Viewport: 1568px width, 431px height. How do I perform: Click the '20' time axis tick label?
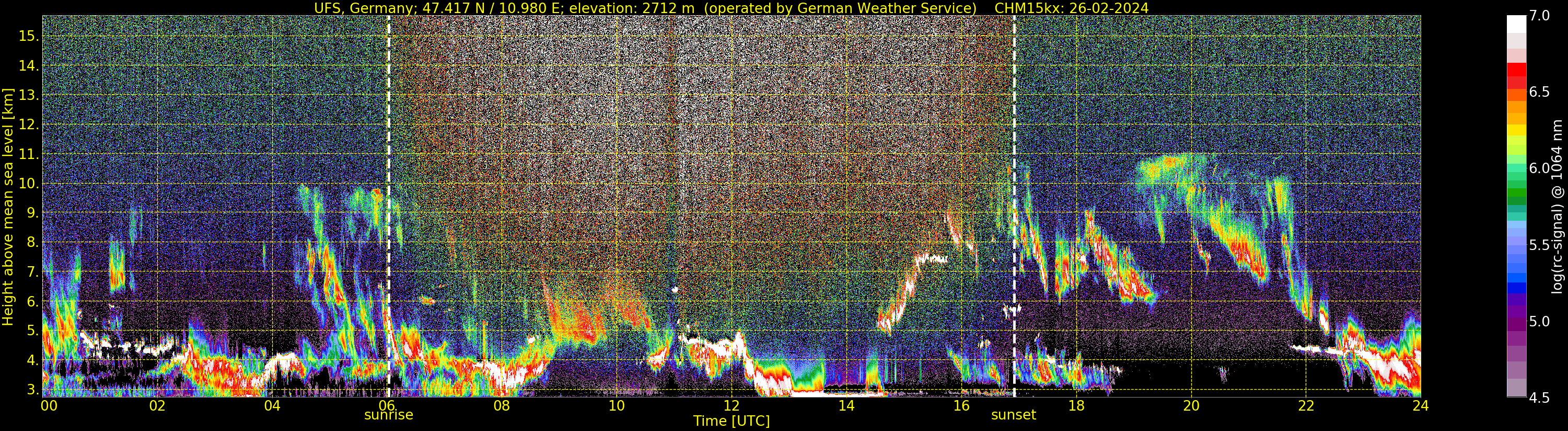pos(1191,405)
